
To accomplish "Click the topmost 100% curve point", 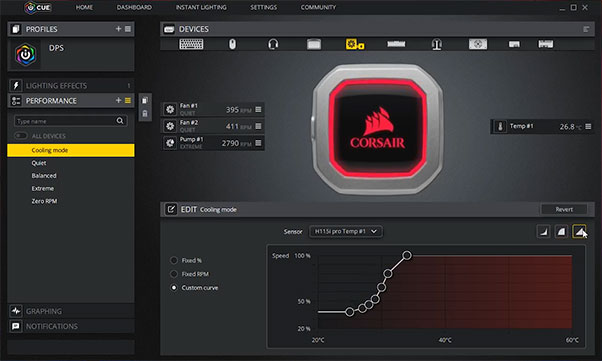I will click(x=407, y=255).
